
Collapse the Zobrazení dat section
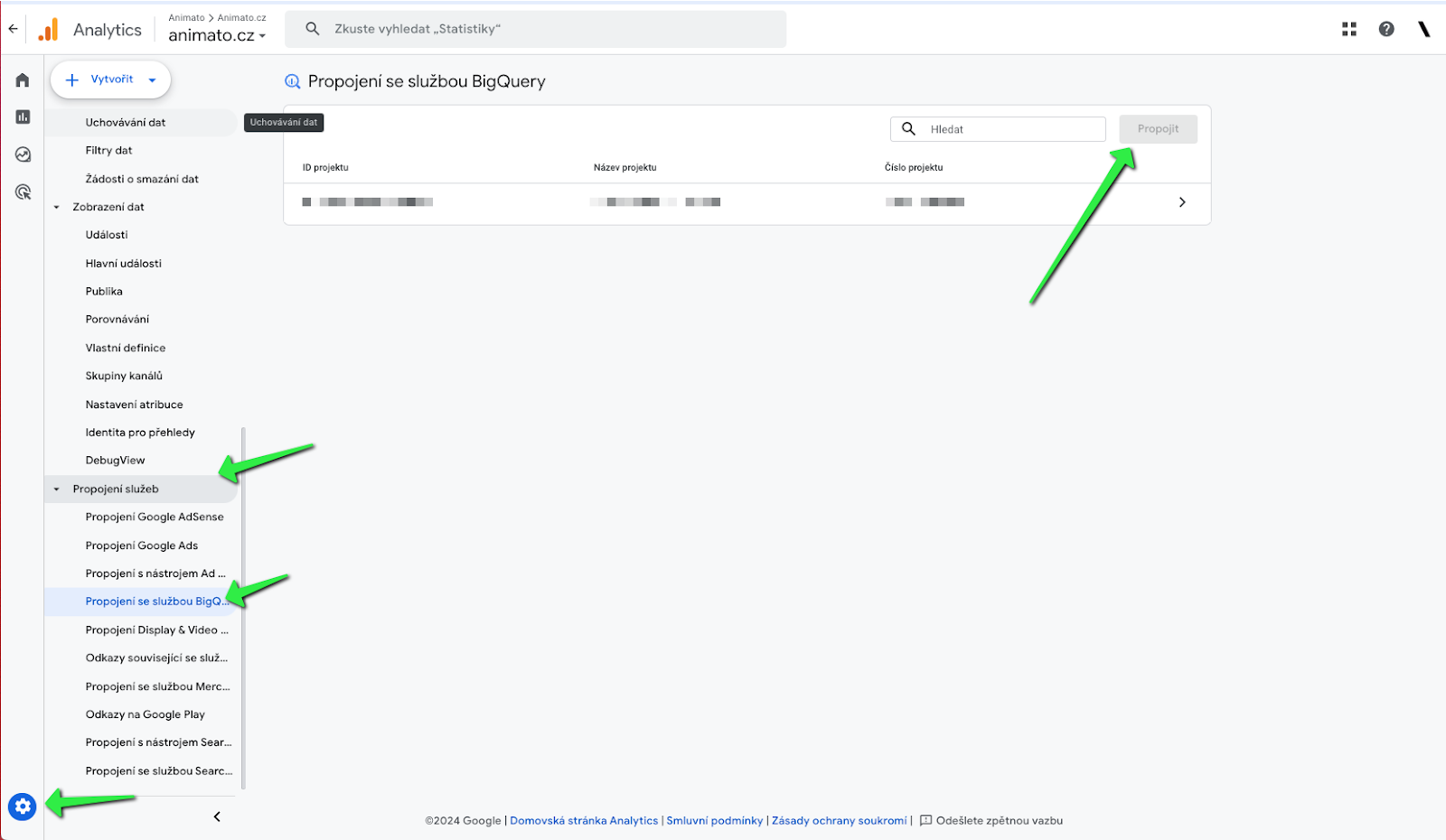click(56, 207)
